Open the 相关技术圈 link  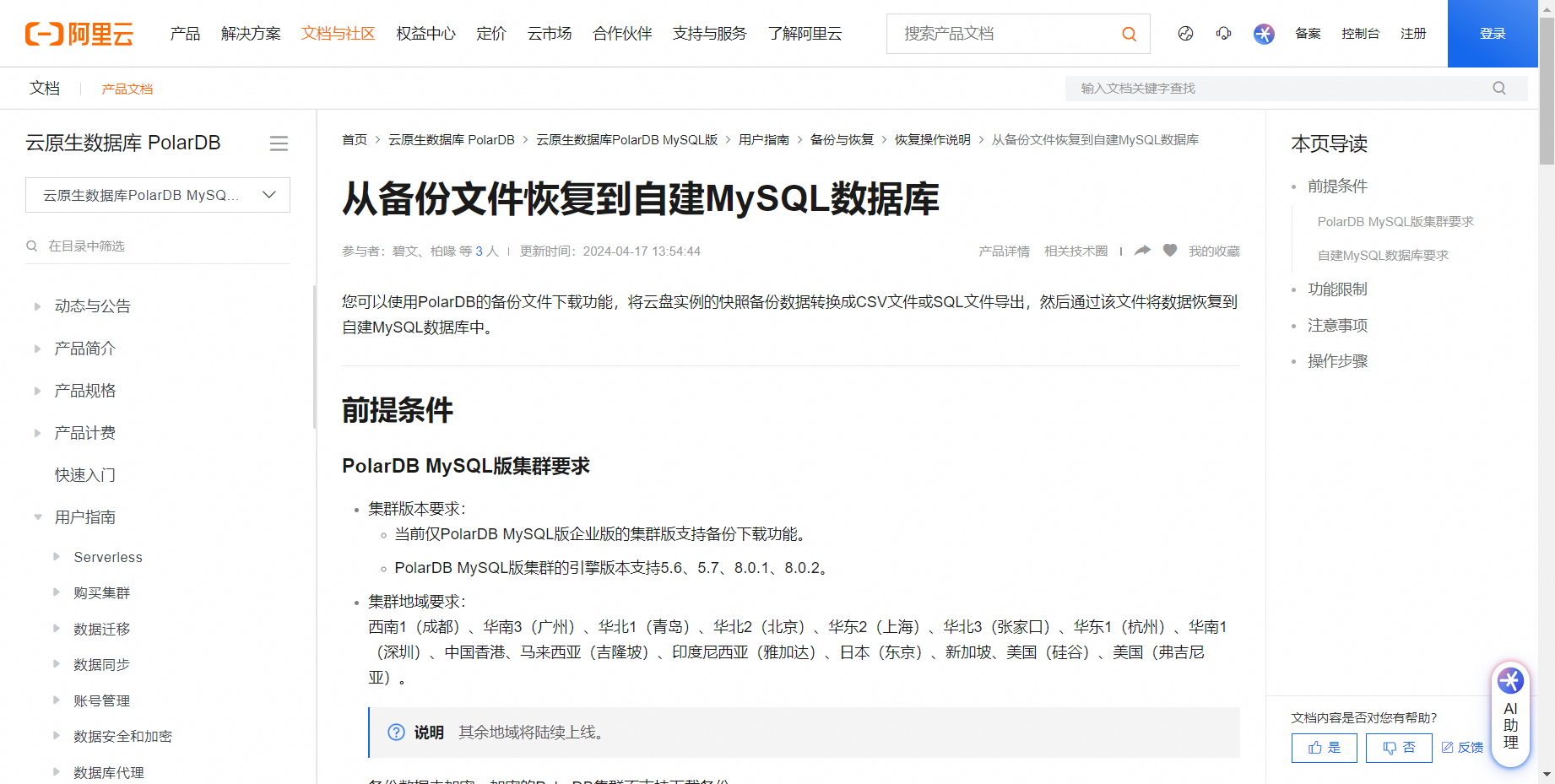click(x=1075, y=251)
